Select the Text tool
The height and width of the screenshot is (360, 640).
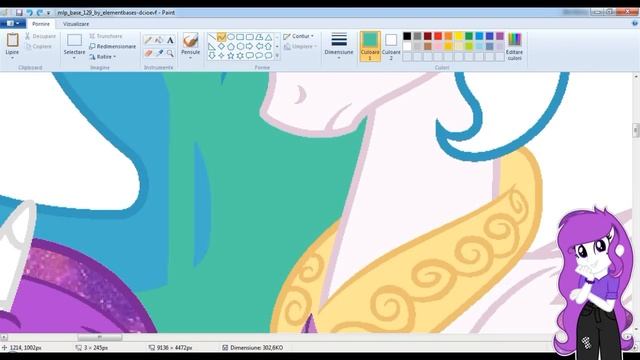point(170,40)
